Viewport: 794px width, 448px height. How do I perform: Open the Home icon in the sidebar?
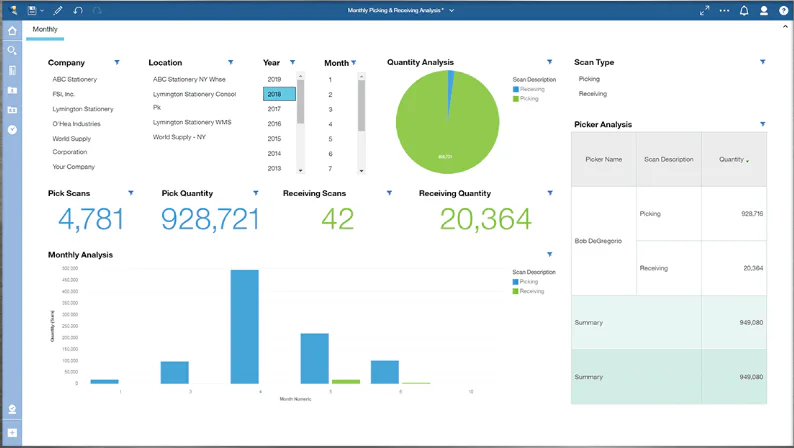[12, 31]
